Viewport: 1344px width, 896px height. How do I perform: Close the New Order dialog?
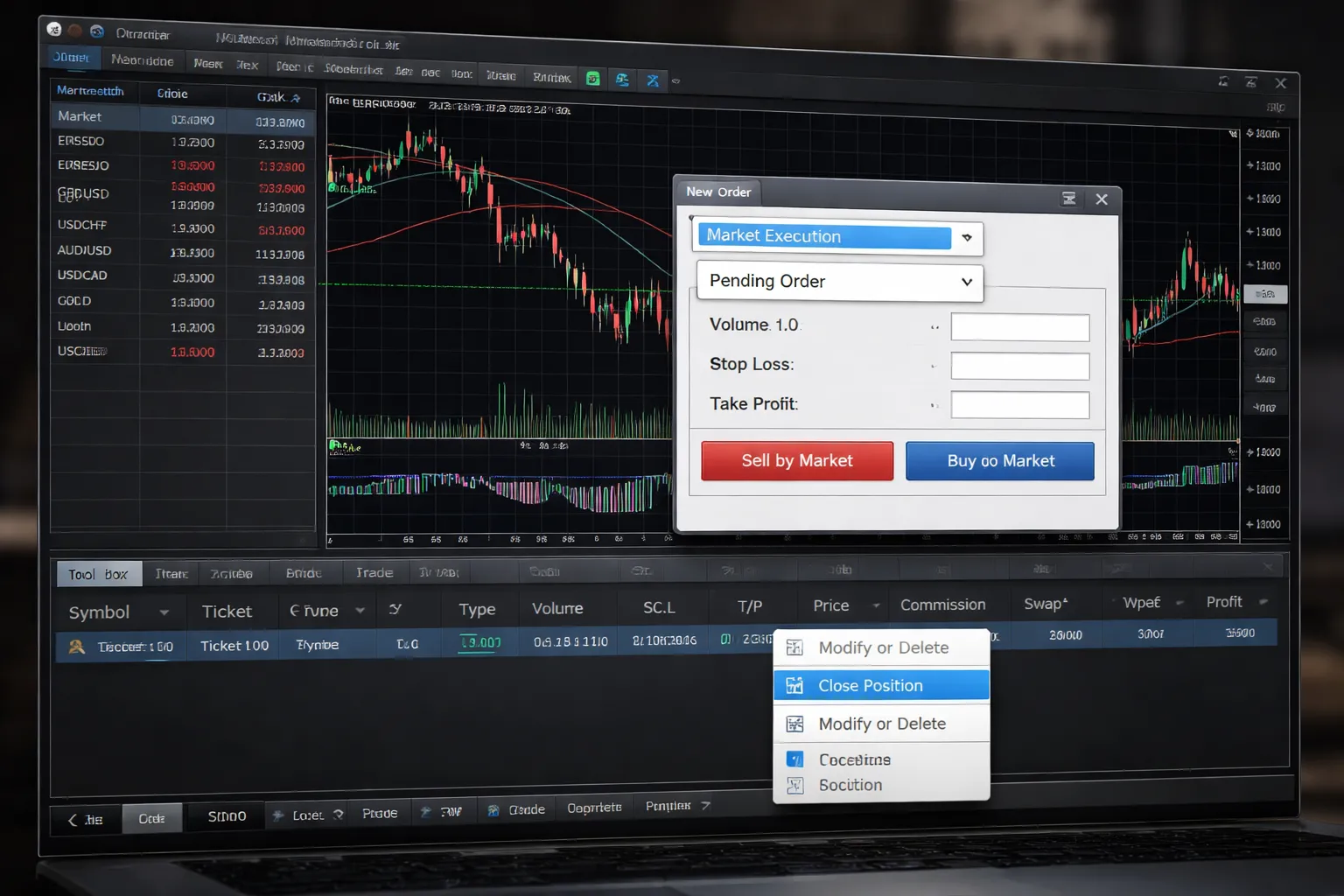pos(1102,199)
